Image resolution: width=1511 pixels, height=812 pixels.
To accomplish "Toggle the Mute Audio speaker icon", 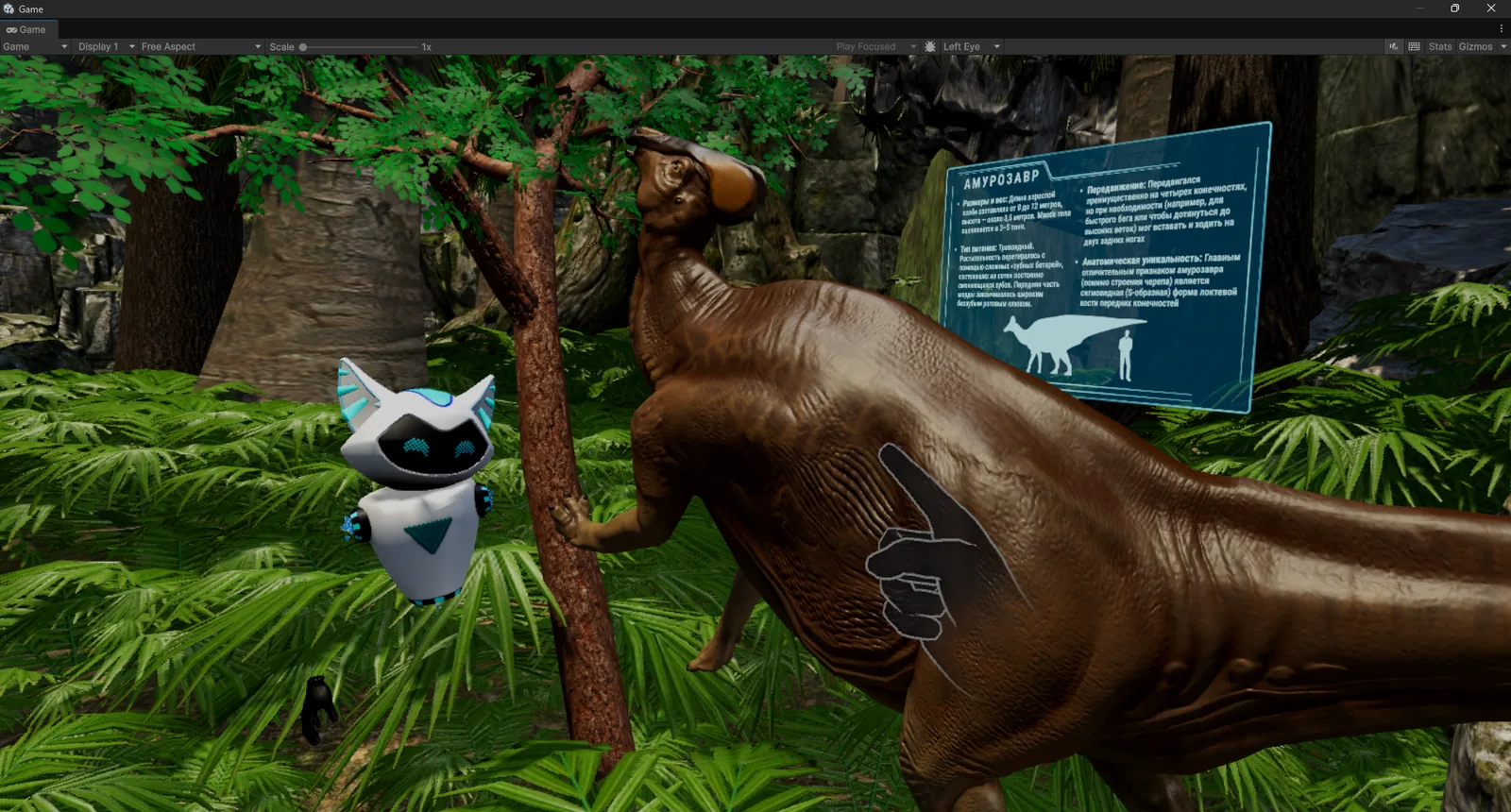I will pos(1394,46).
